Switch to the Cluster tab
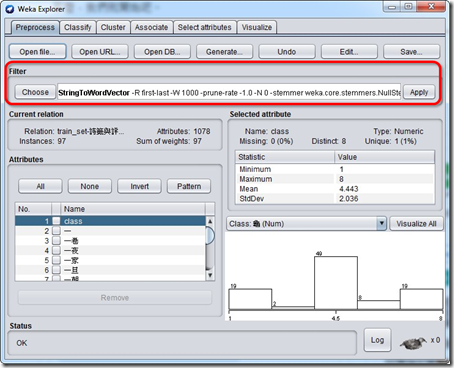Screen dimensions: 454x368 pyautogui.click(x=113, y=27)
